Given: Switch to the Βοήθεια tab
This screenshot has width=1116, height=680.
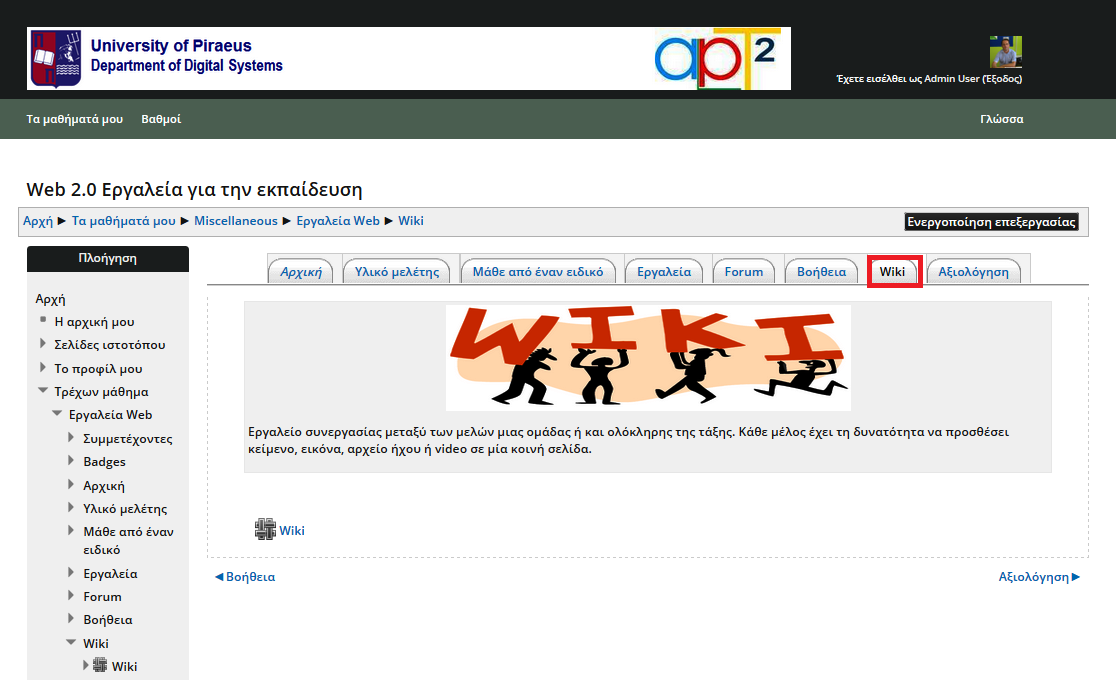Looking at the screenshot, I should (821, 271).
